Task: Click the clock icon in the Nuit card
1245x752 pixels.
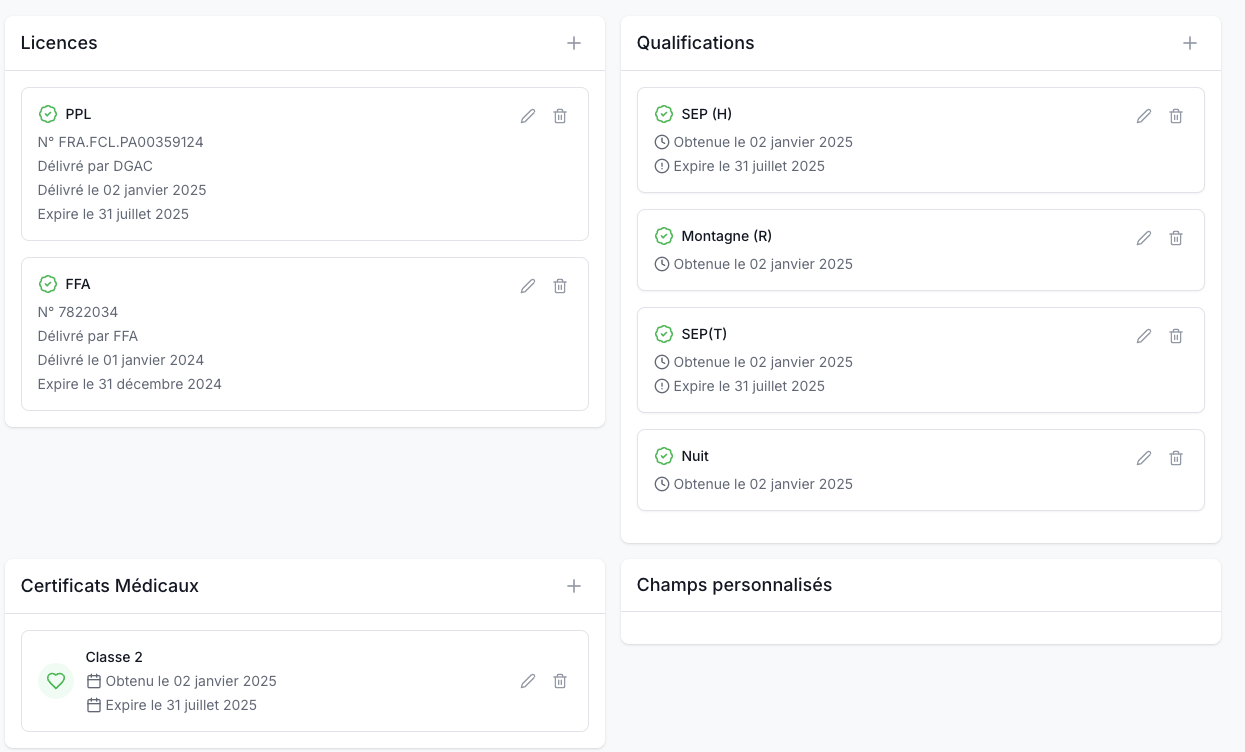Action: point(662,484)
